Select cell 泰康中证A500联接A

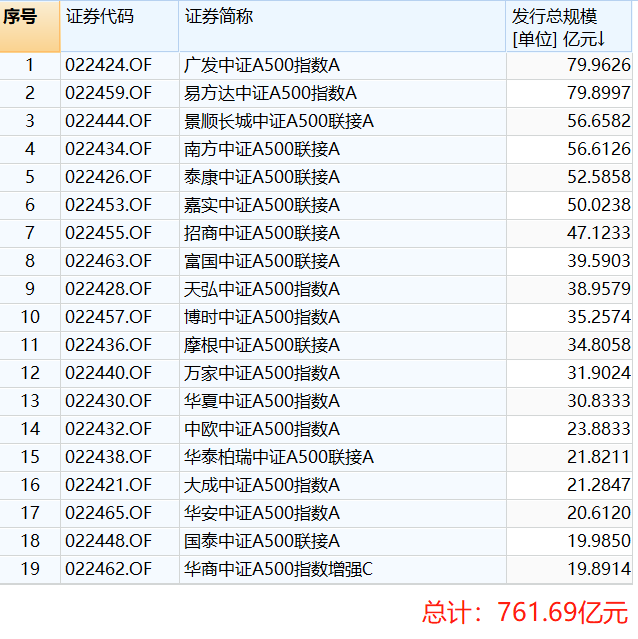point(342,177)
